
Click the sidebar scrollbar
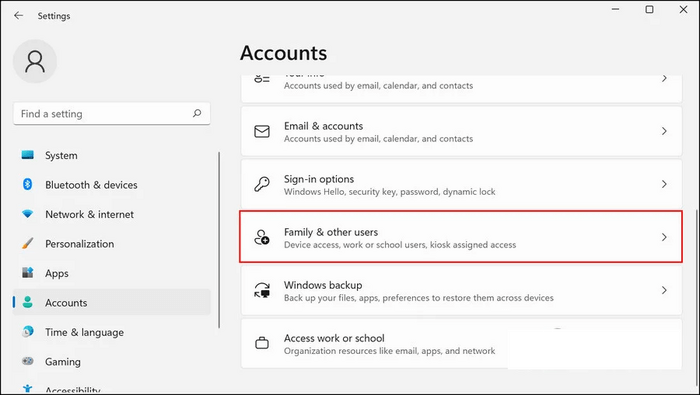click(x=219, y=240)
